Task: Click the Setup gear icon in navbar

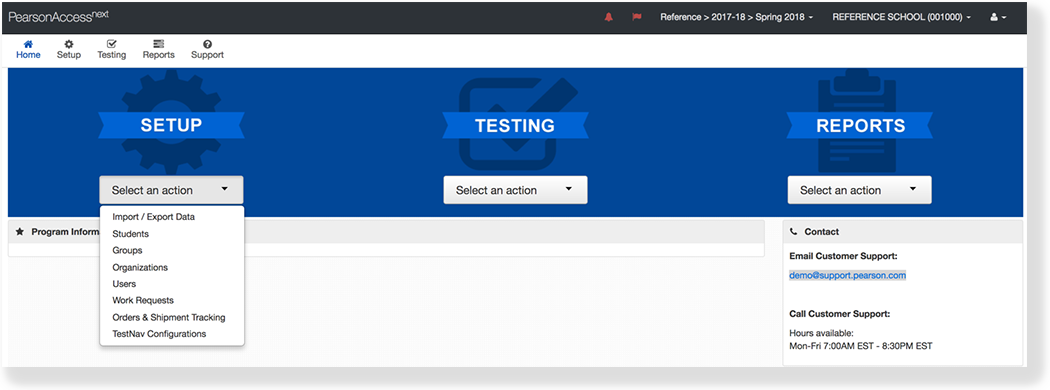Action: 68,44
